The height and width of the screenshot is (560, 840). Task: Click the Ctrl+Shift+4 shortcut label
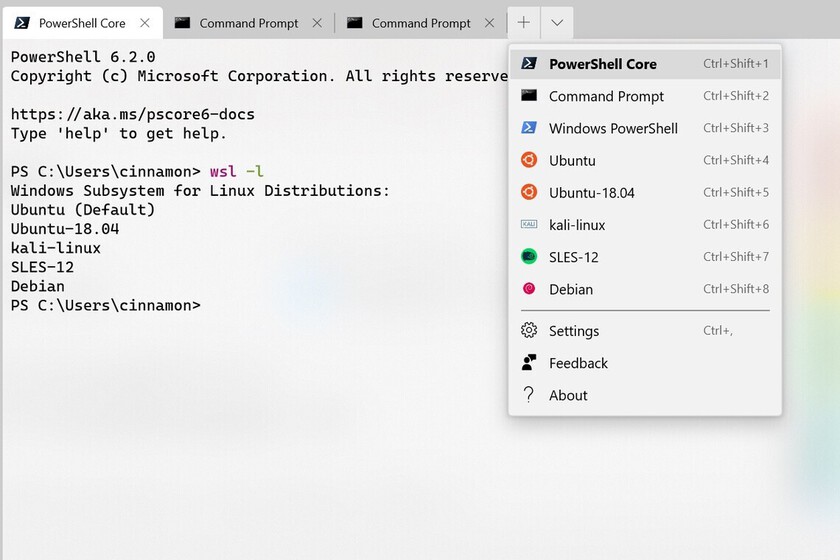pyautogui.click(x=736, y=160)
